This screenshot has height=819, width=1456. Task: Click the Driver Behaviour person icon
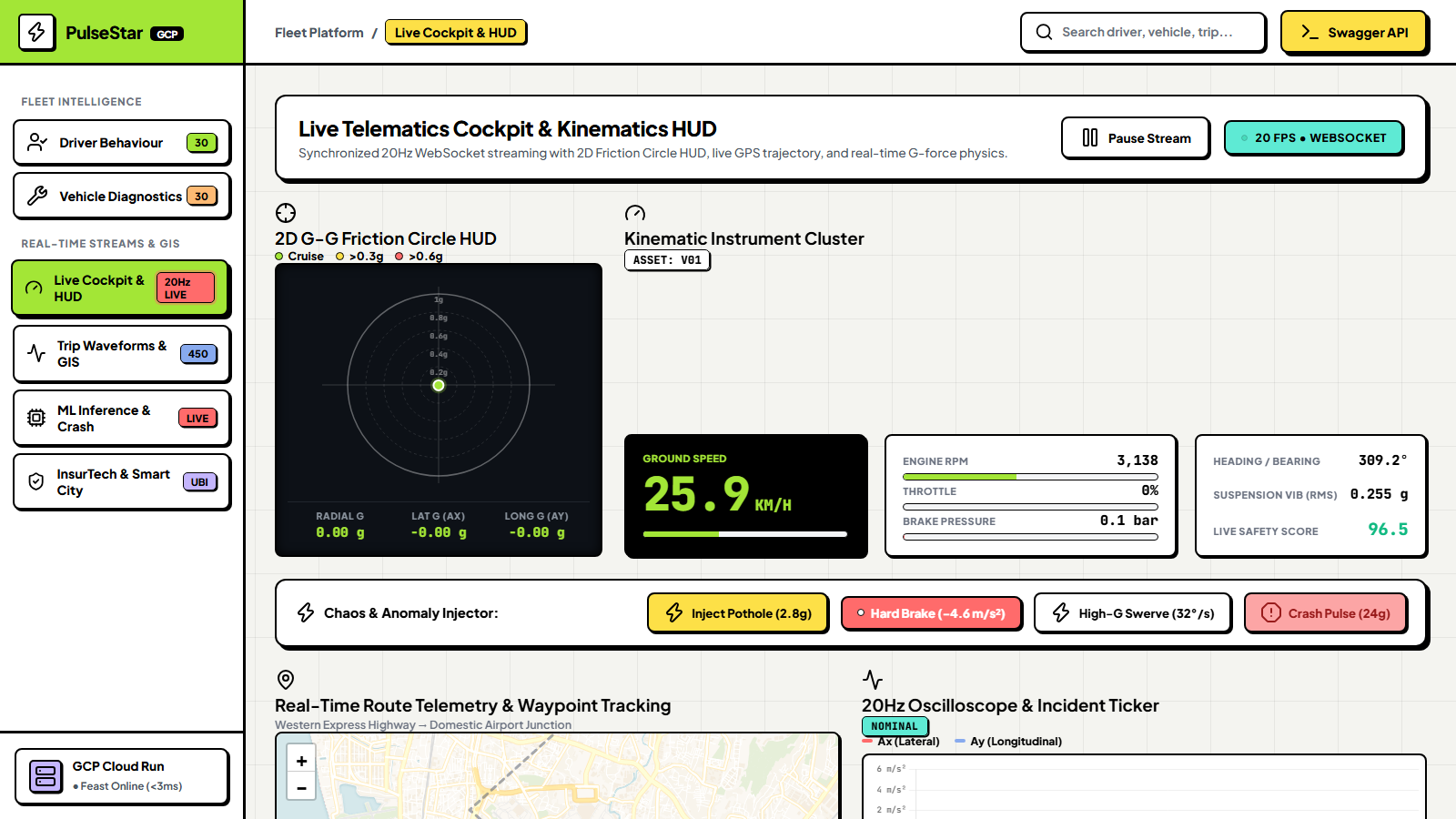tap(37, 143)
